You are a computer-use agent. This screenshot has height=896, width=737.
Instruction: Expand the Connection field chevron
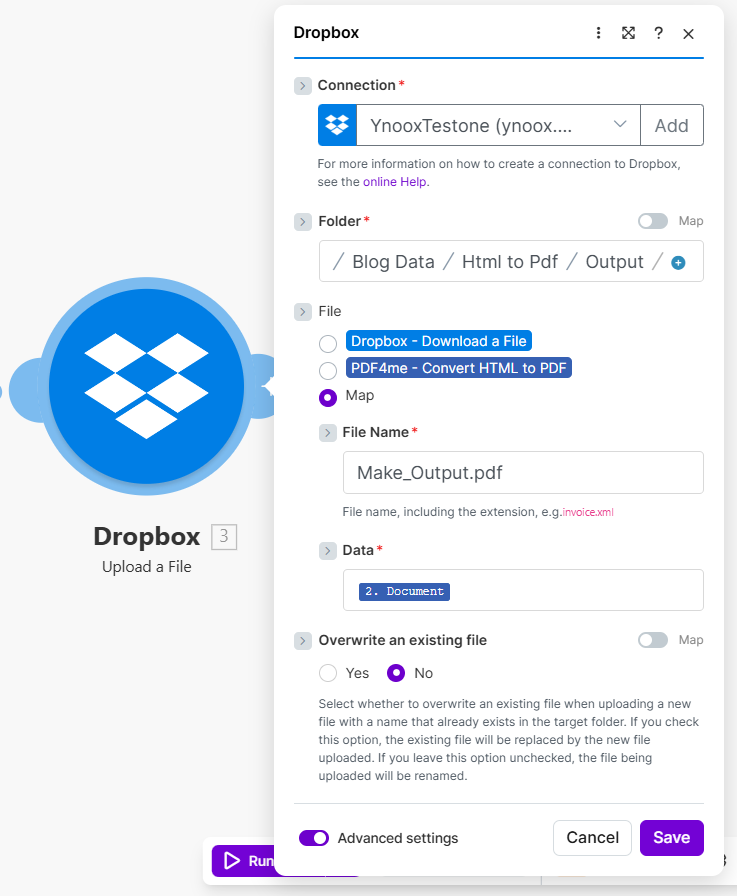coord(302,86)
